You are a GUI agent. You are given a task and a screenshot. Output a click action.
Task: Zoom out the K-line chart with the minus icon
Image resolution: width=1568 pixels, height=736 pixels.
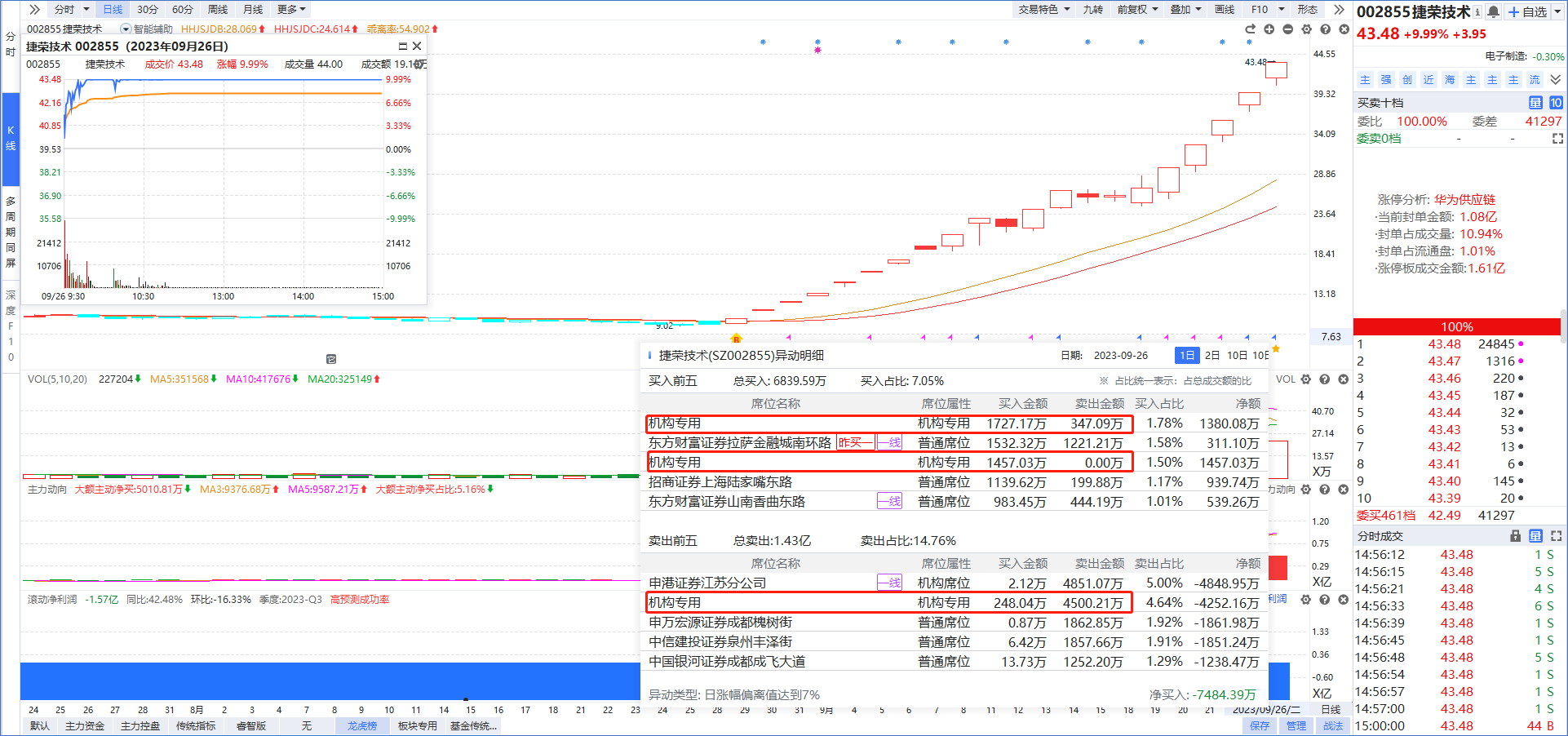pos(1288,29)
